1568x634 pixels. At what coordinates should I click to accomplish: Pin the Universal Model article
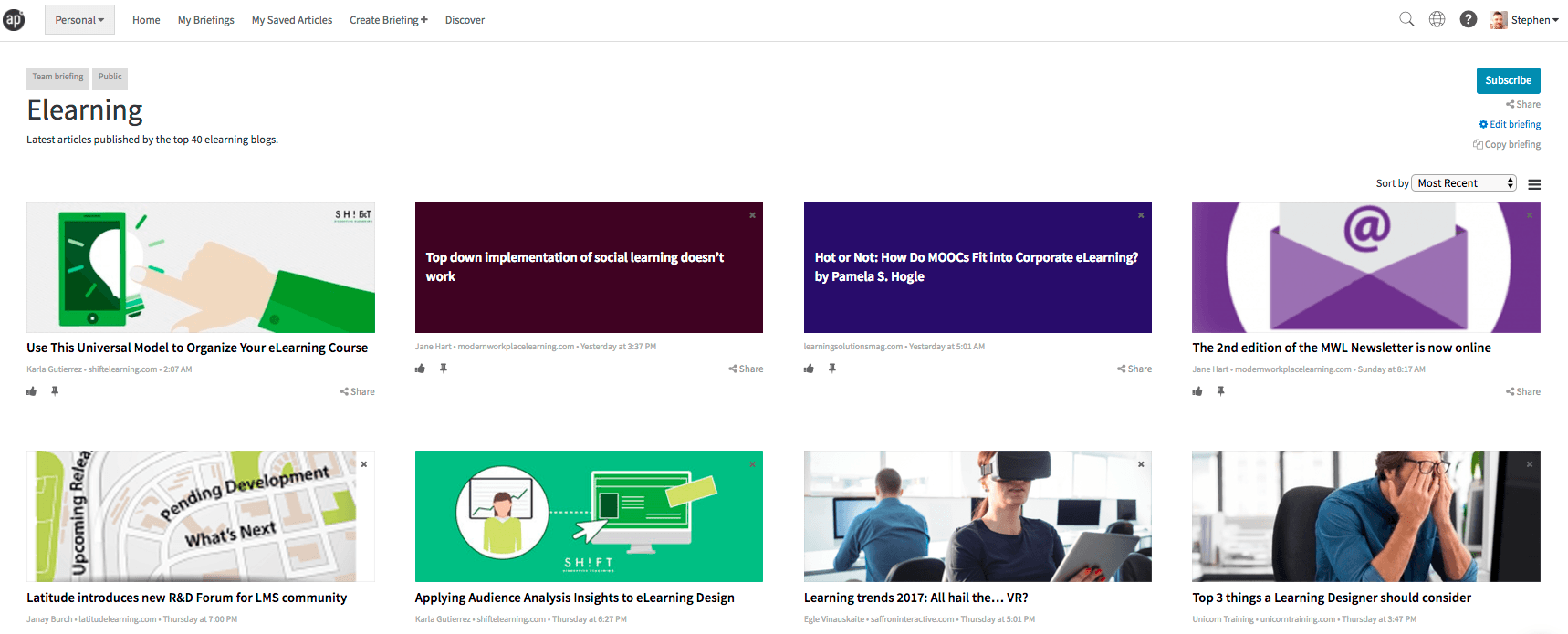pos(55,391)
